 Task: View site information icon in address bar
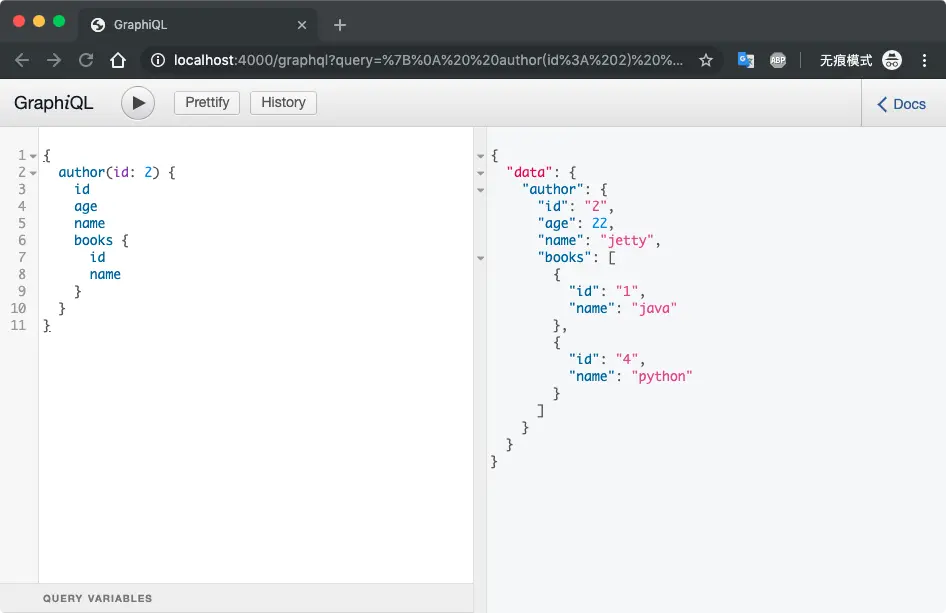click(x=158, y=60)
